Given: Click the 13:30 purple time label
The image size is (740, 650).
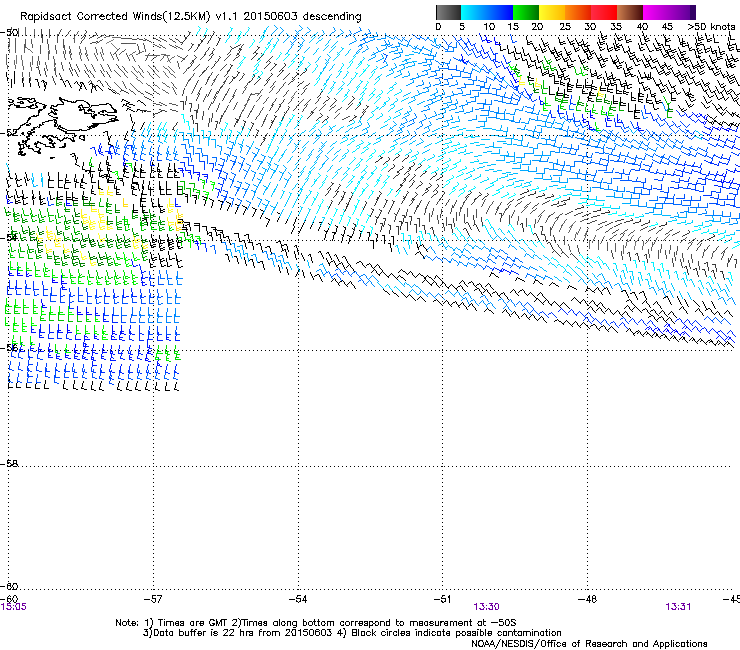Looking at the screenshot, I should point(487,607).
